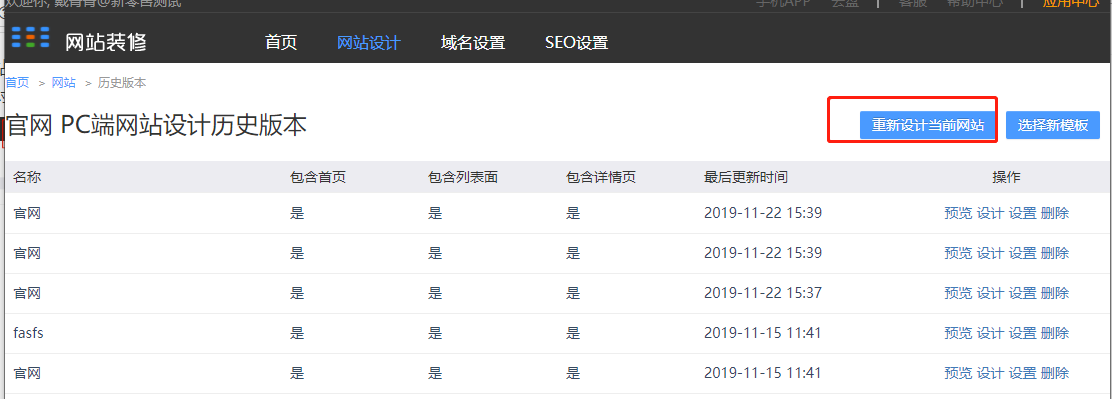The height and width of the screenshot is (399, 1112).
Task: Delete the version updated 2019-11-22 15:37
Action: pos(1055,293)
